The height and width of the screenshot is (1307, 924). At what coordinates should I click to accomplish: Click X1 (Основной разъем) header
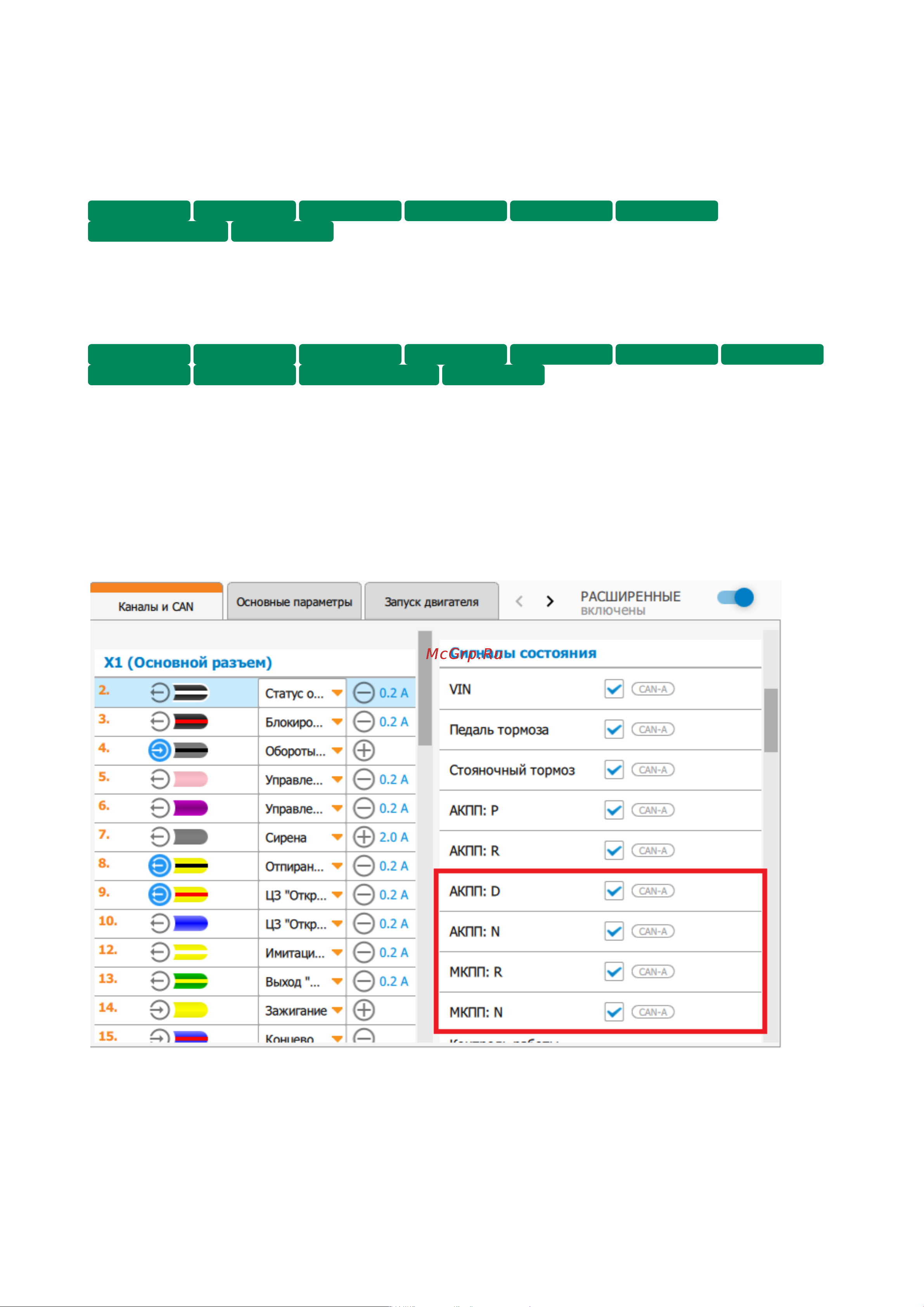[x=188, y=663]
